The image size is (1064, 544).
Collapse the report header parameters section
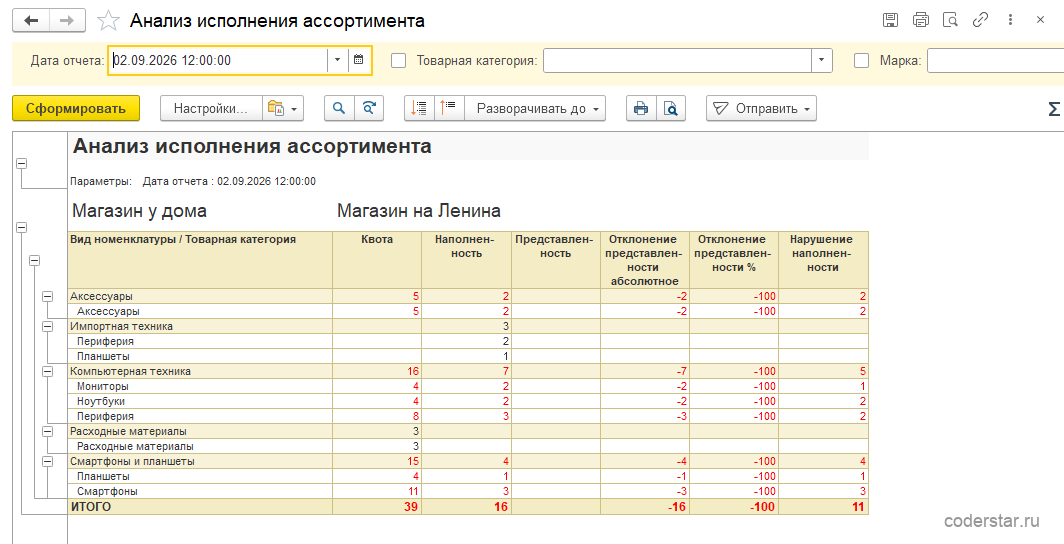22,163
